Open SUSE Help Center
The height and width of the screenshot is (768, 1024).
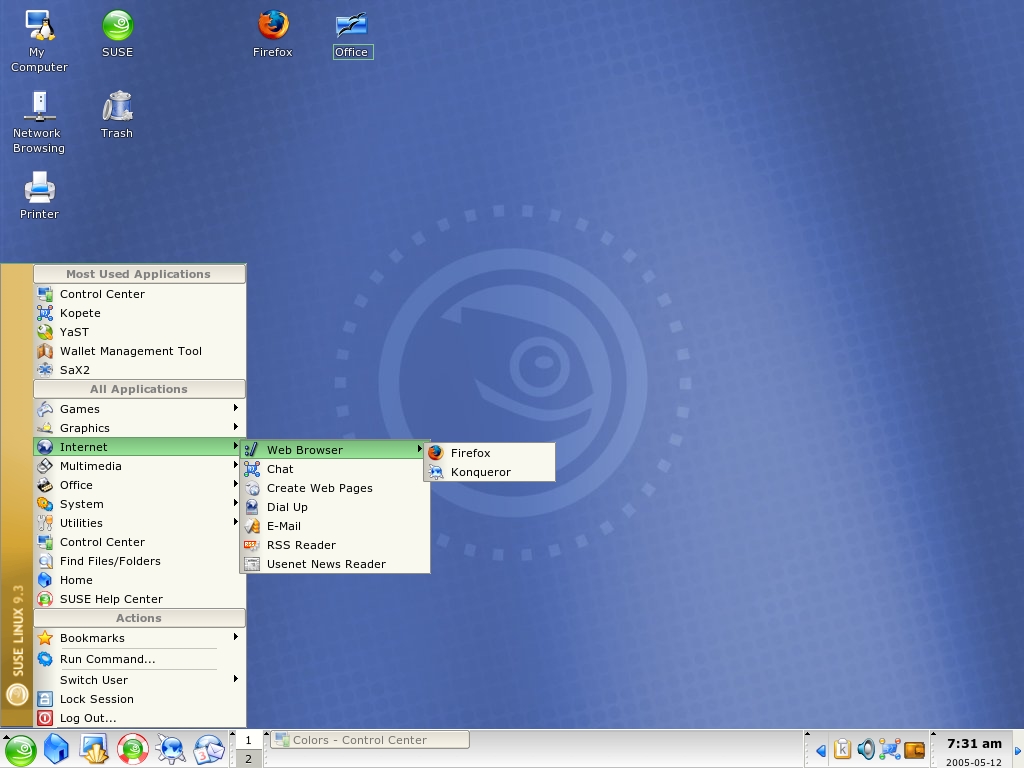pos(139,598)
